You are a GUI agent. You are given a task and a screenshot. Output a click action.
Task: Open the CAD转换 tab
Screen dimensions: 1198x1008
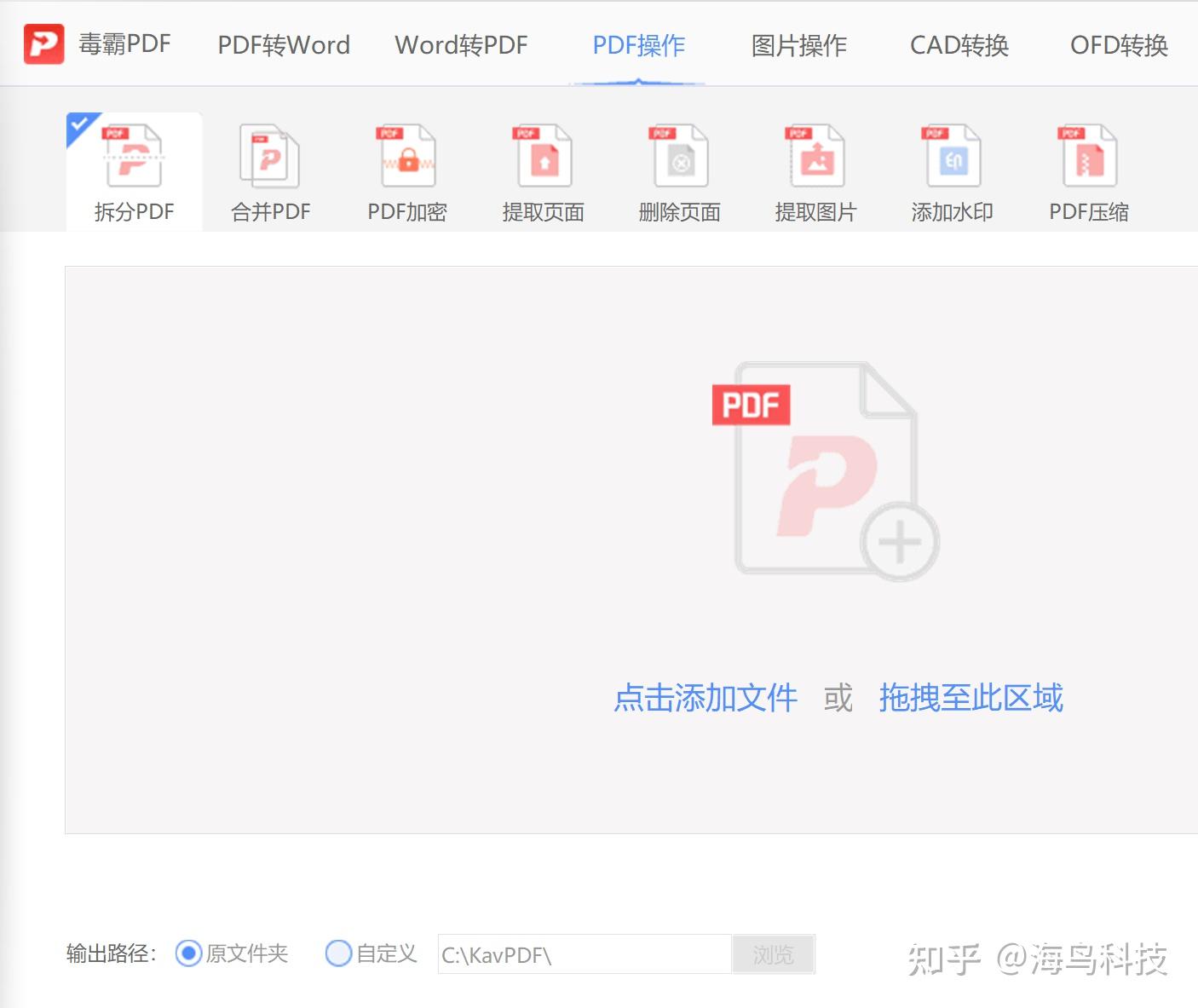pyautogui.click(x=959, y=45)
